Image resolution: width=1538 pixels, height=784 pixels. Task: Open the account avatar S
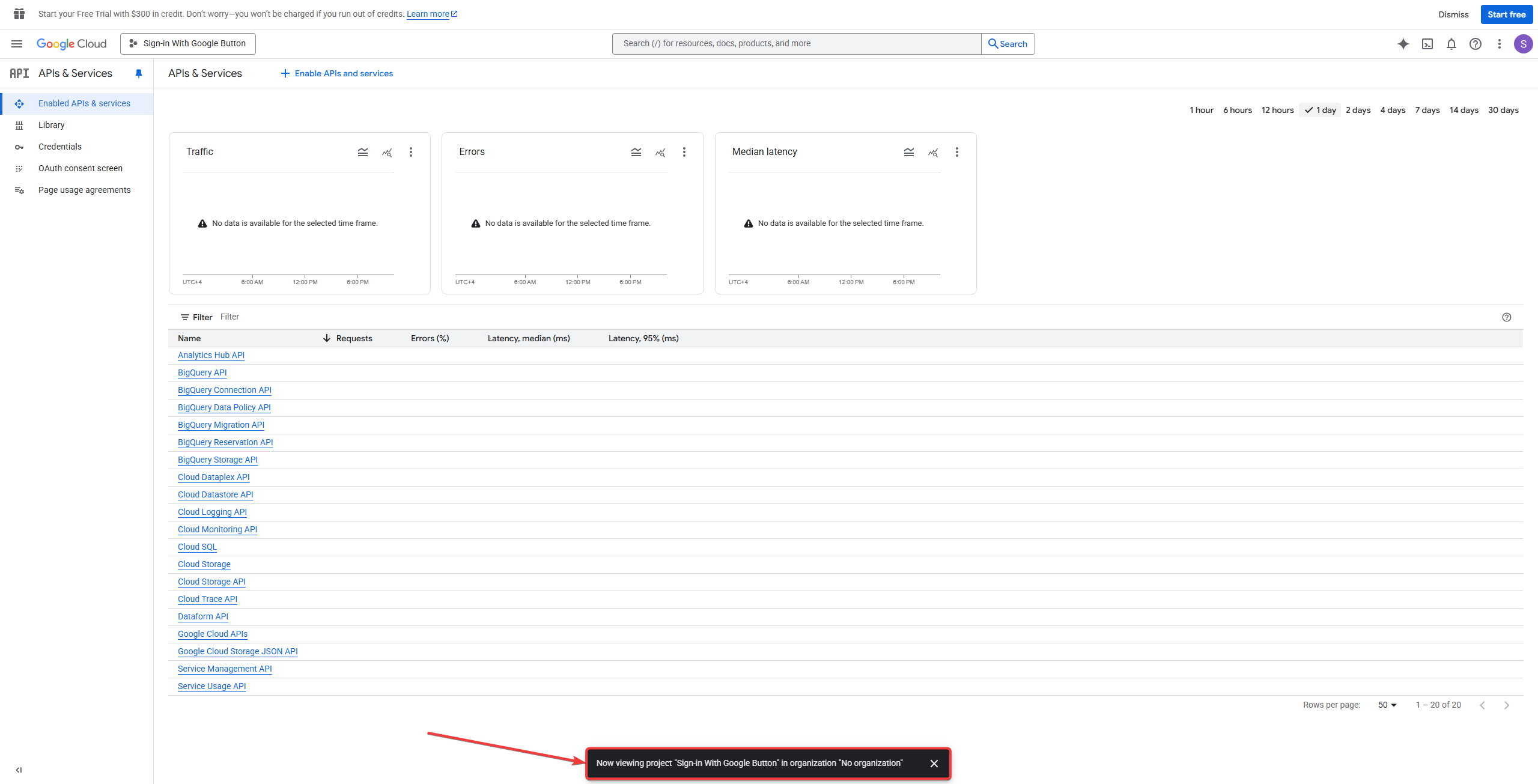(1523, 44)
